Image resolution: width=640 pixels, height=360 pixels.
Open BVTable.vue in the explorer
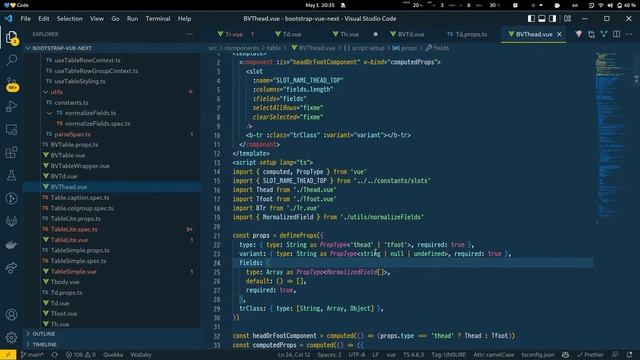pos(68,155)
